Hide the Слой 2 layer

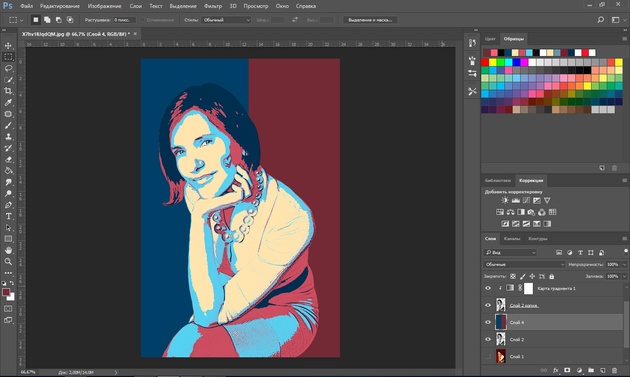click(488, 339)
